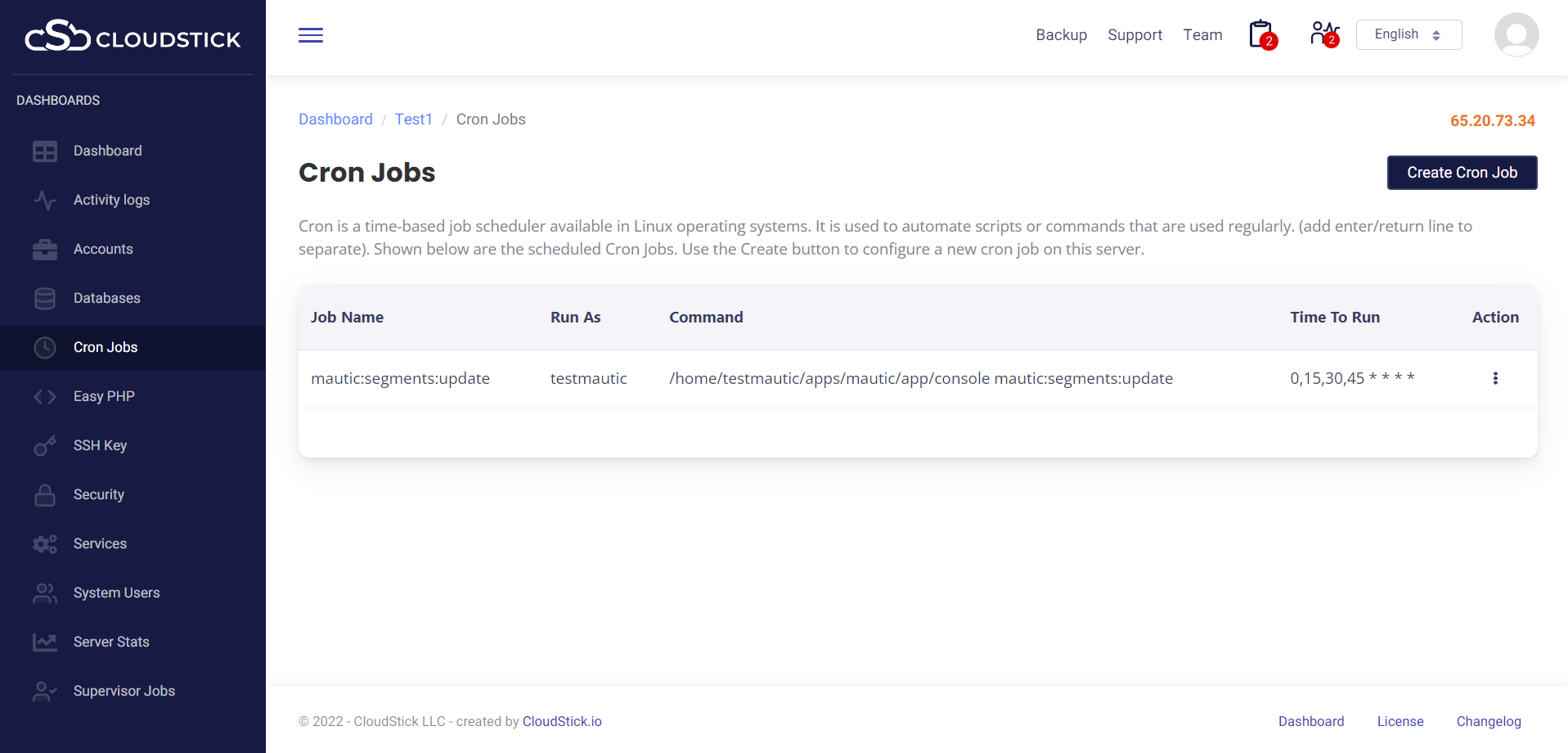Go to SSH Key page
The height and width of the screenshot is (753, 1568).
click(100, 445)
